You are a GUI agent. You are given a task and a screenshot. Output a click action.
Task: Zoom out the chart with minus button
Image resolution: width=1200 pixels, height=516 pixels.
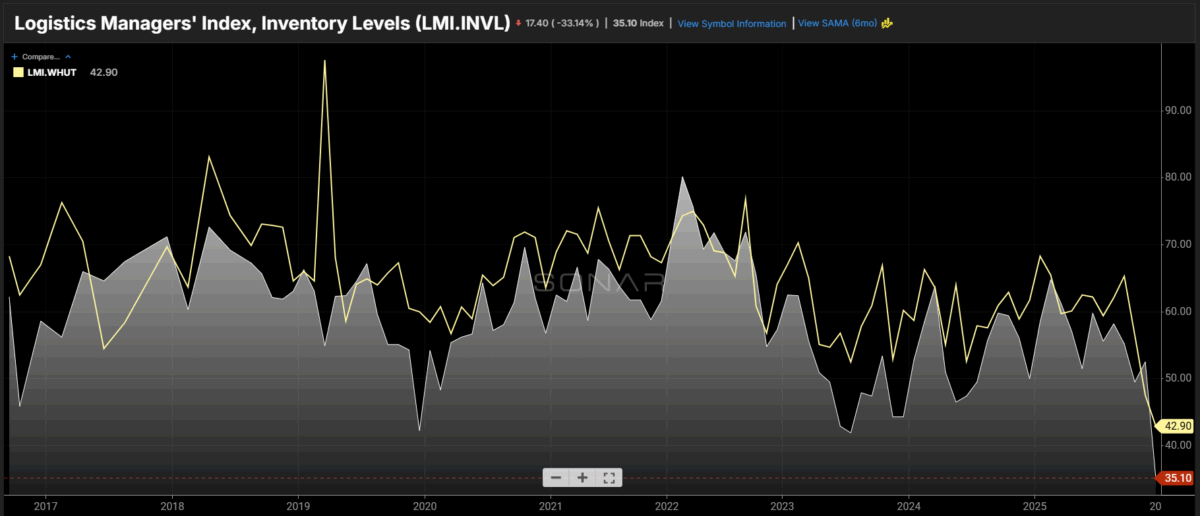click(556, 477)
